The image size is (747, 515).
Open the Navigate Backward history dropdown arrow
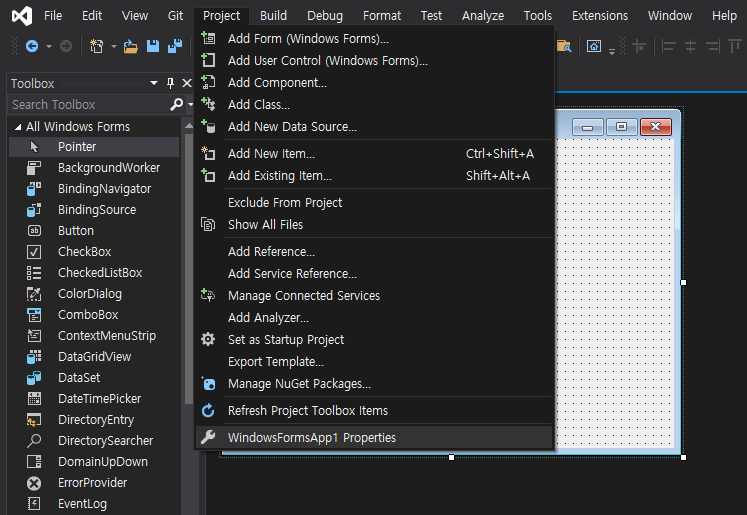point(49,46)
